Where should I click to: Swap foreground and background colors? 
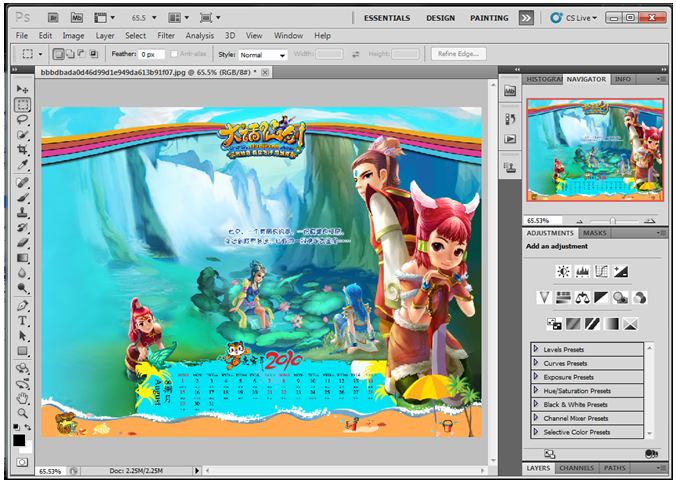point(28,427)
